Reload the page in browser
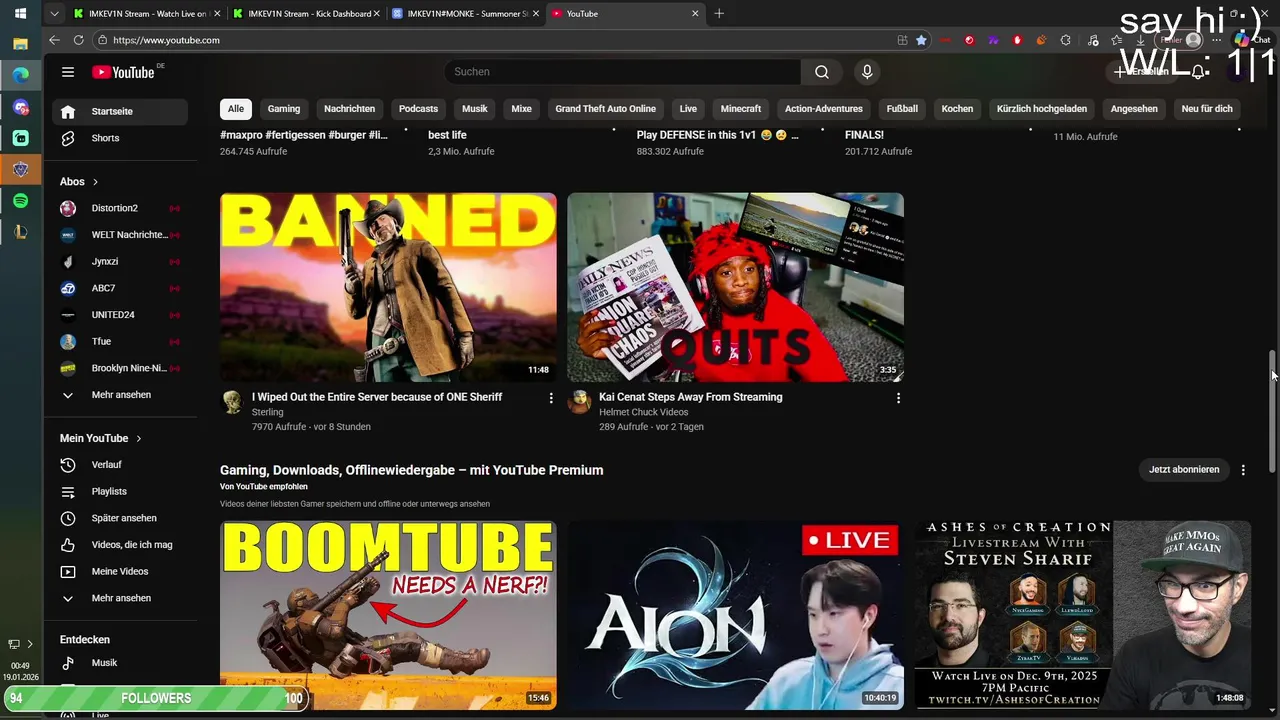 78,40
